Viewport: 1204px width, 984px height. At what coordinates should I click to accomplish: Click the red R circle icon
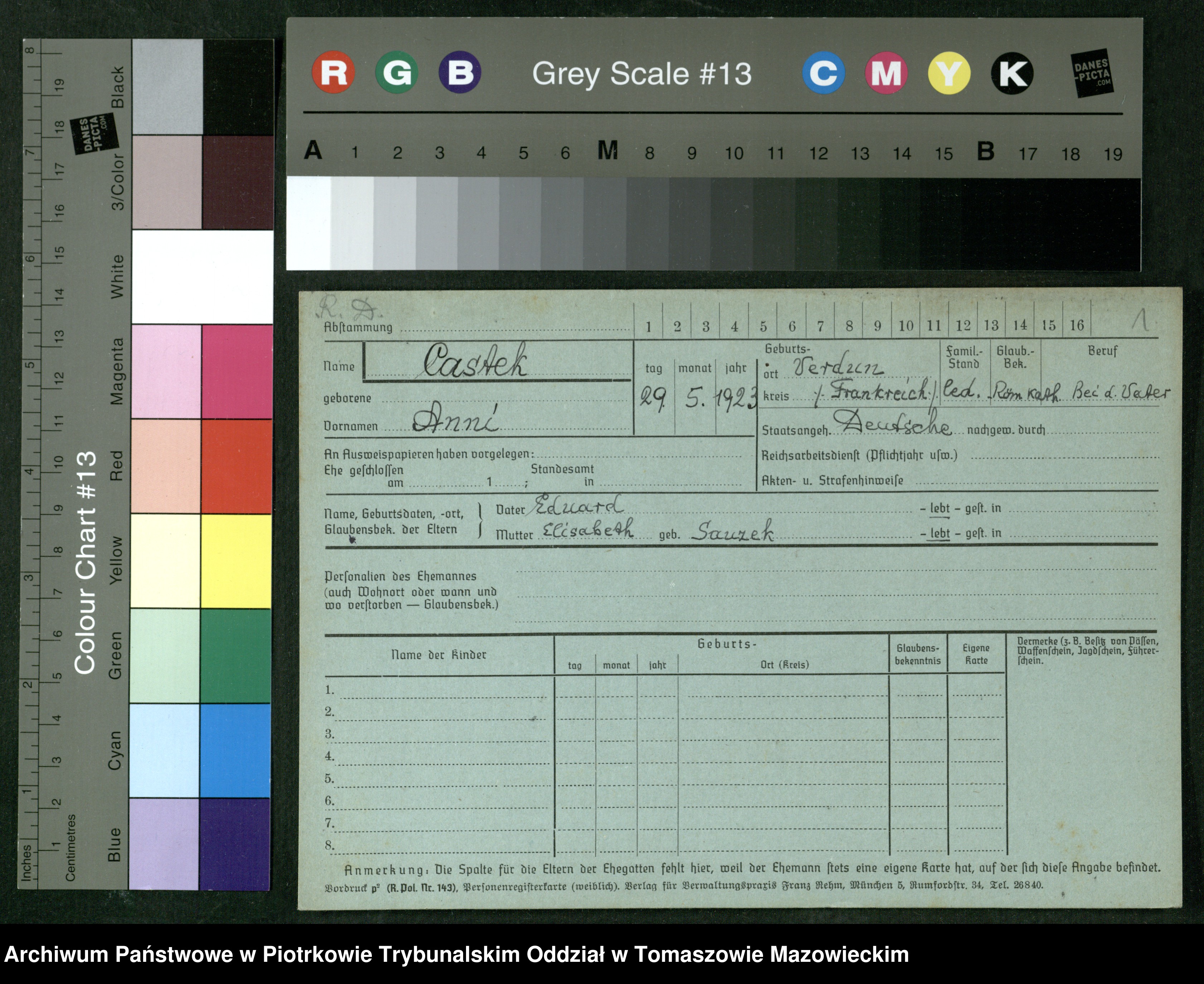pyautogui.click(x=333, y=73)
